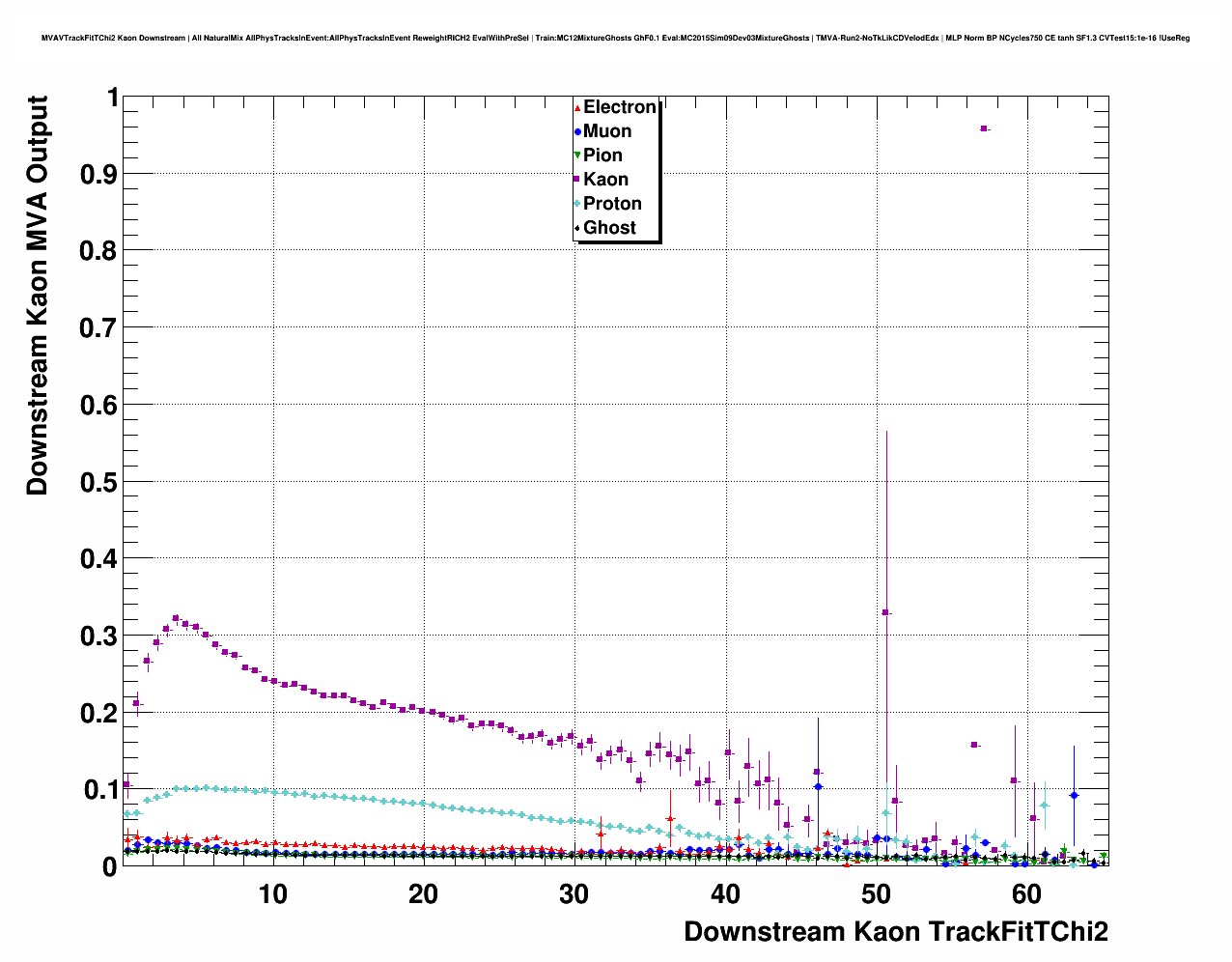This screenshot has height=962, width=1232.
Task: Click the isolated Kaon outlier point near 0.96
Action: pos(983,128)
